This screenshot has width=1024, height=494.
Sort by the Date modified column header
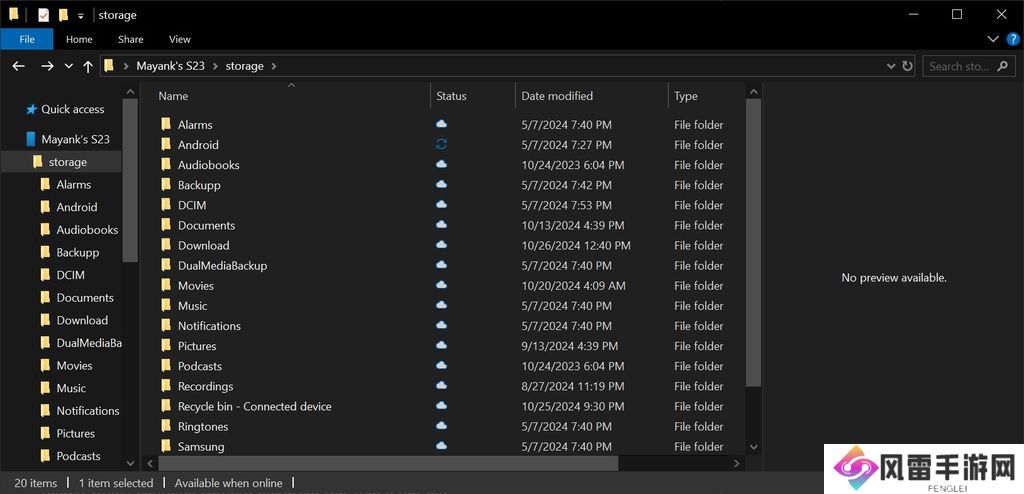point(557,96)
